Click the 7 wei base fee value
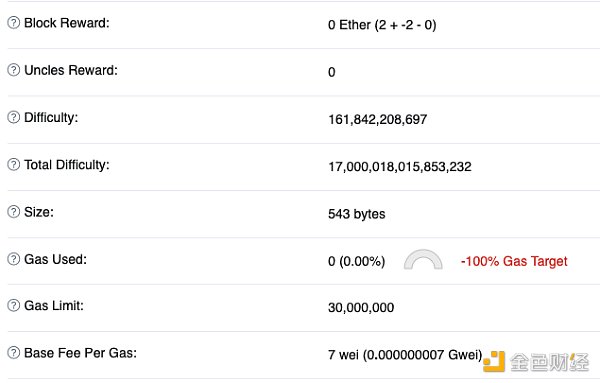 tap(405, 355)
